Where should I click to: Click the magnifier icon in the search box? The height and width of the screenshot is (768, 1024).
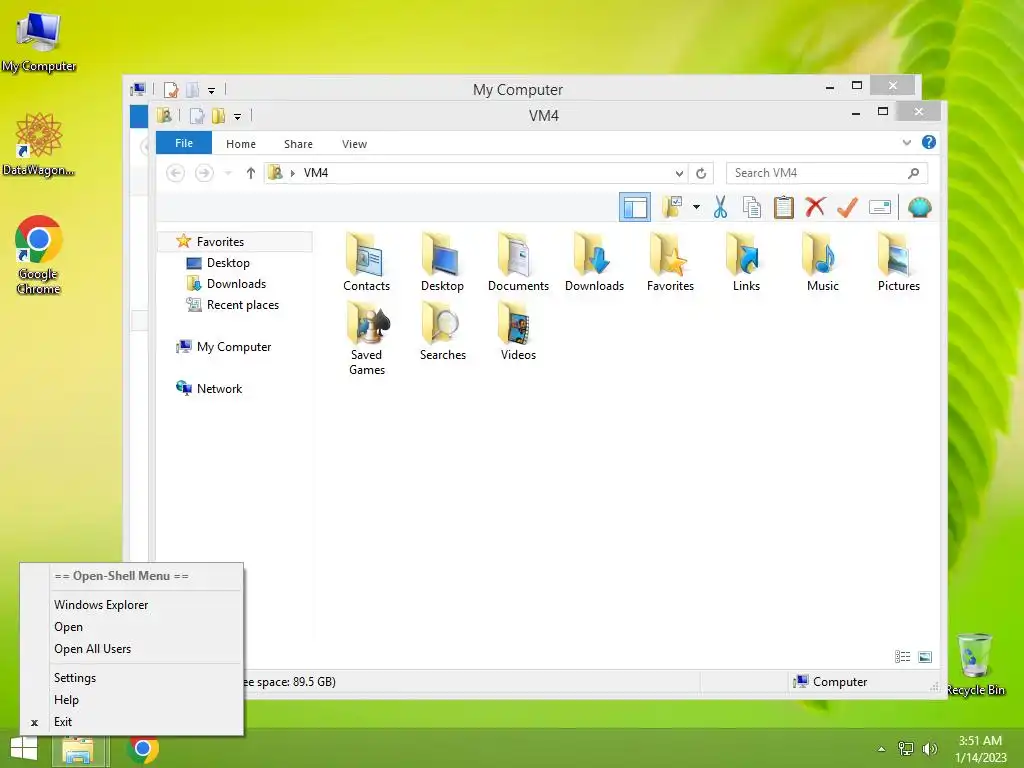pyautogui.click(x=914, y=173)
